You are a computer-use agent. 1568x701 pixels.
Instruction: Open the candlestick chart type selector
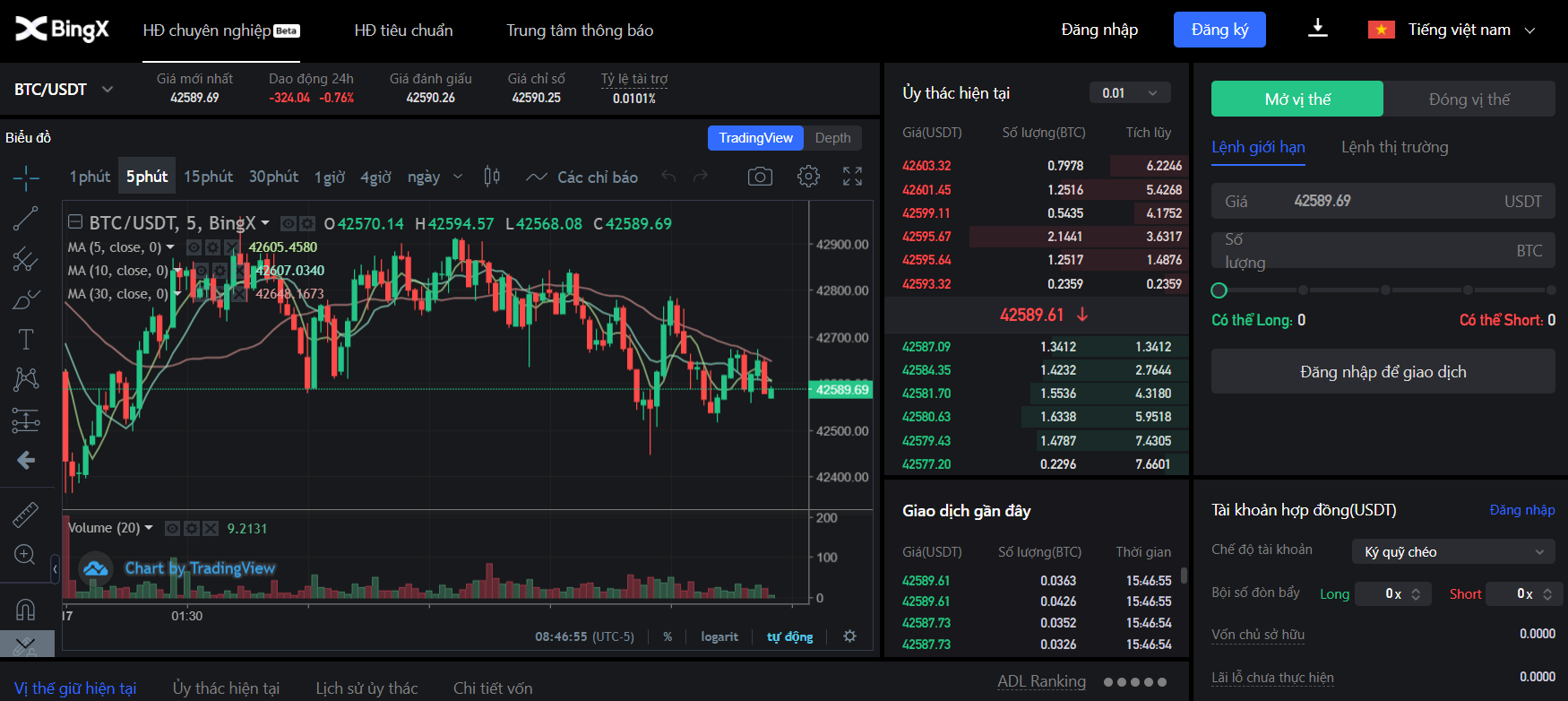click(492, 177)
